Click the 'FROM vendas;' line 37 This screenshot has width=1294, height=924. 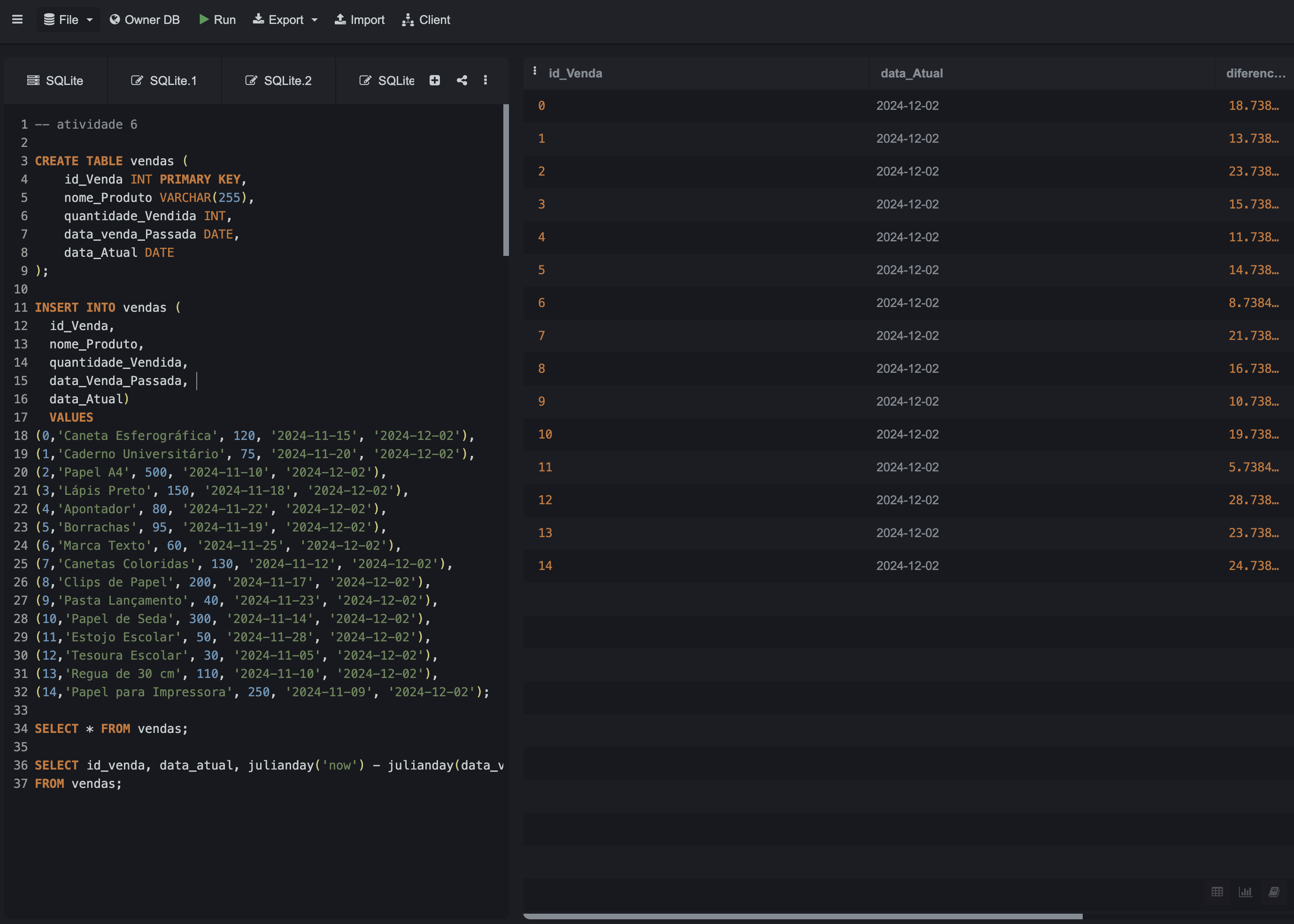tap(78, 784)
